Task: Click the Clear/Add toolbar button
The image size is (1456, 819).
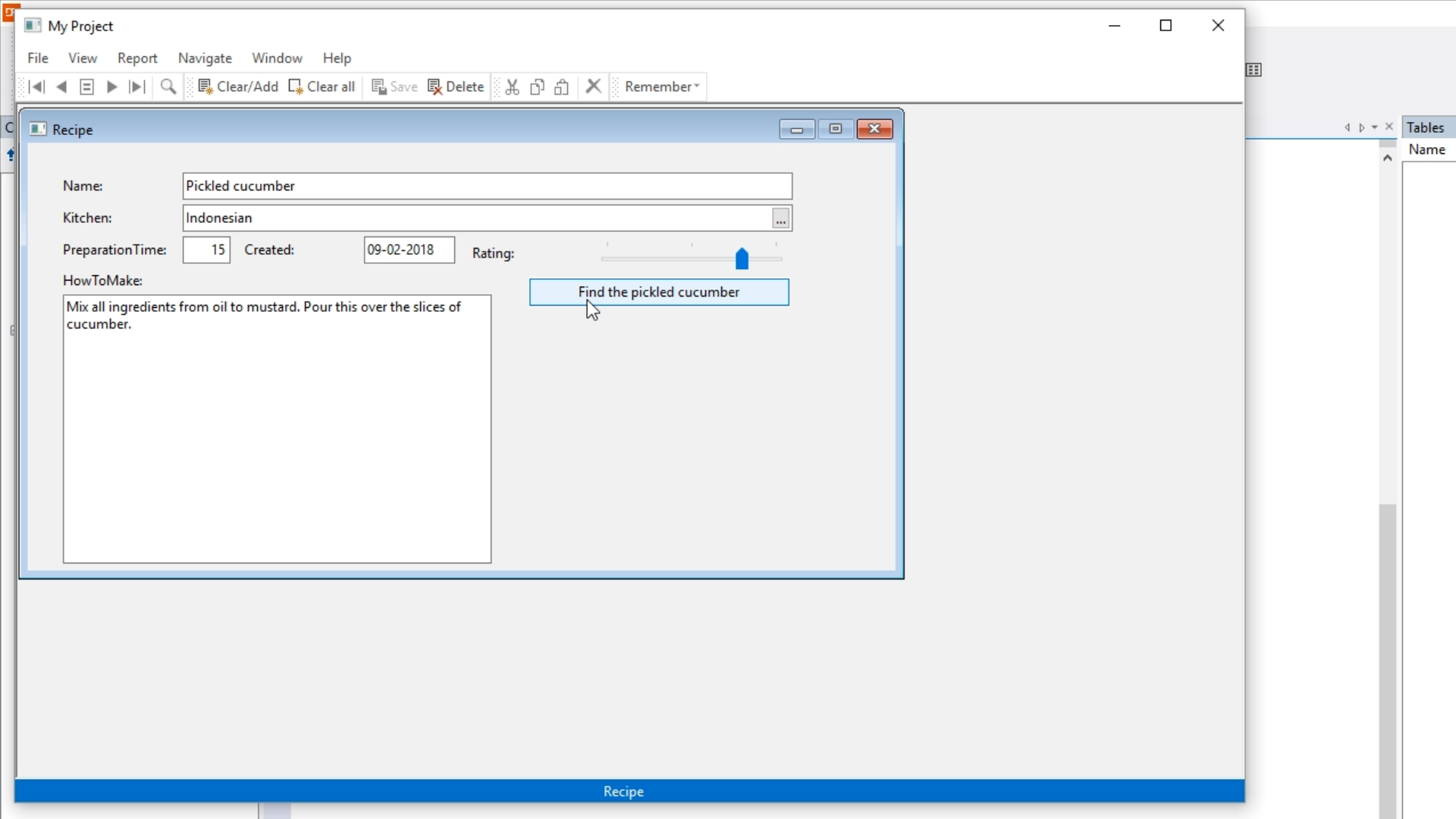Action: (238, 86)
